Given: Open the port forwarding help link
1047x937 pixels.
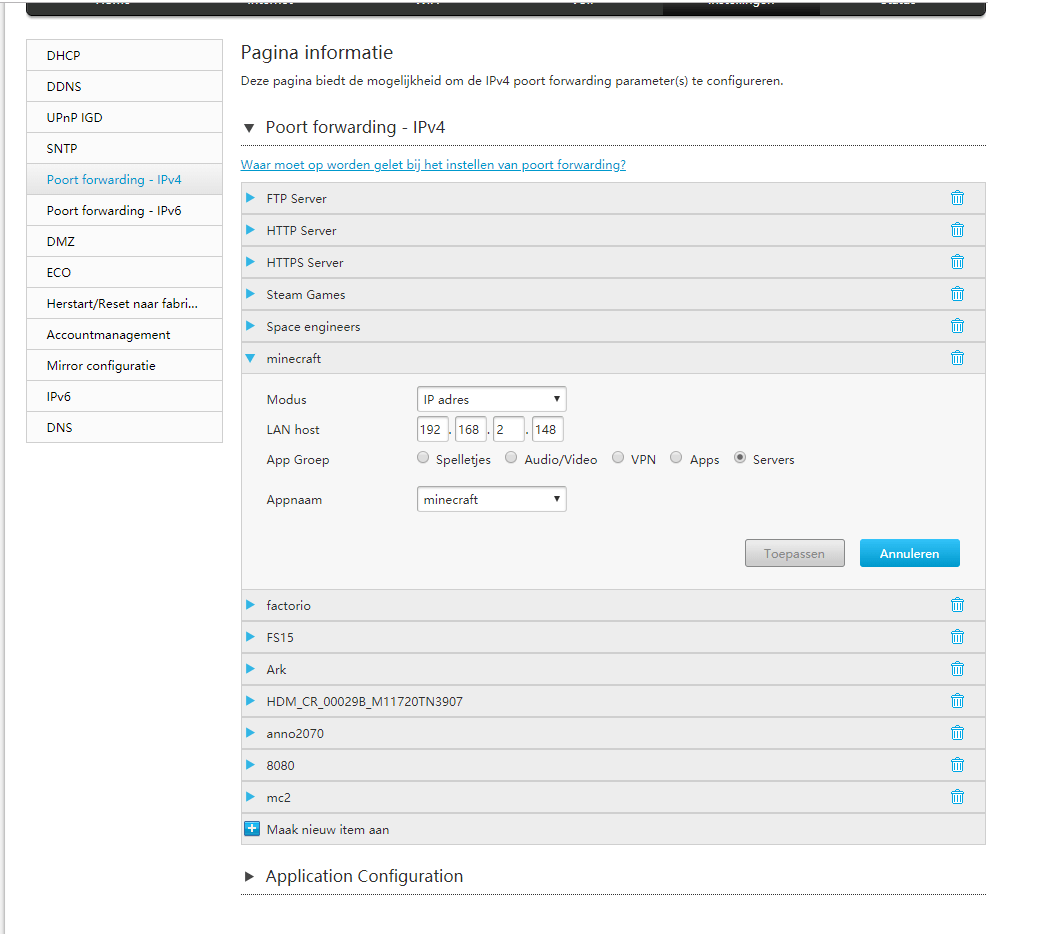Looking at the screenshot, I should click(433, 165).
